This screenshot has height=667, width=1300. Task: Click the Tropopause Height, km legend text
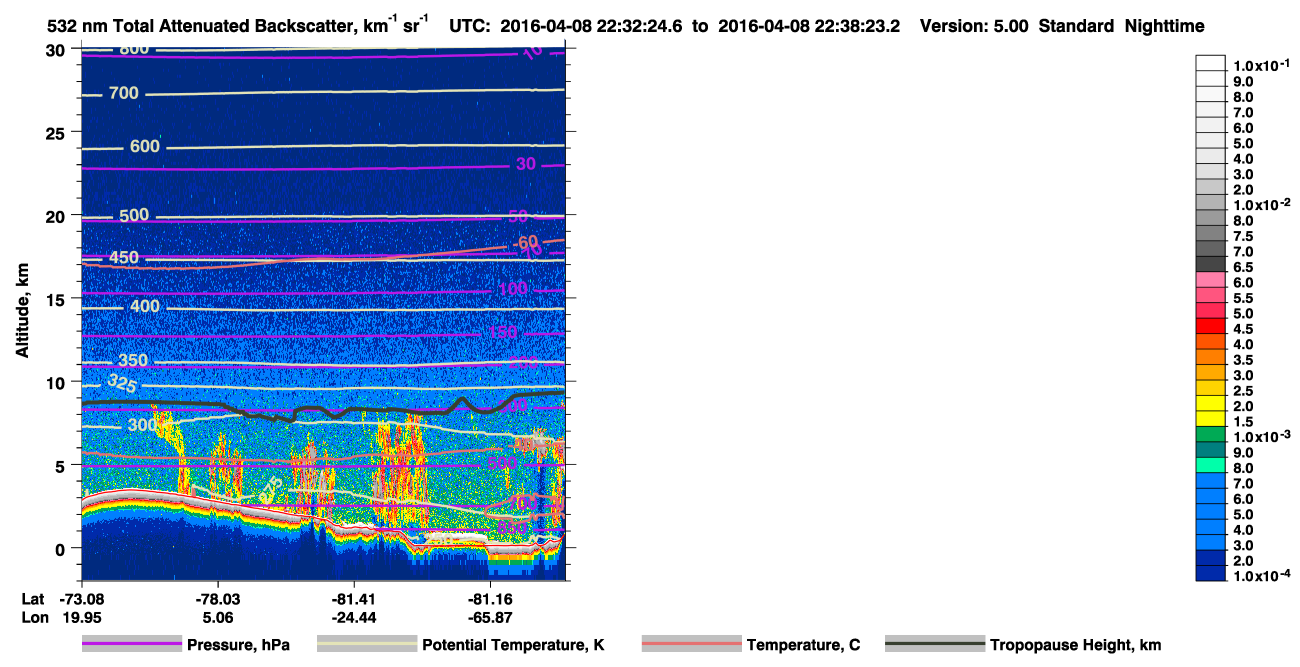click(1075, 645)
